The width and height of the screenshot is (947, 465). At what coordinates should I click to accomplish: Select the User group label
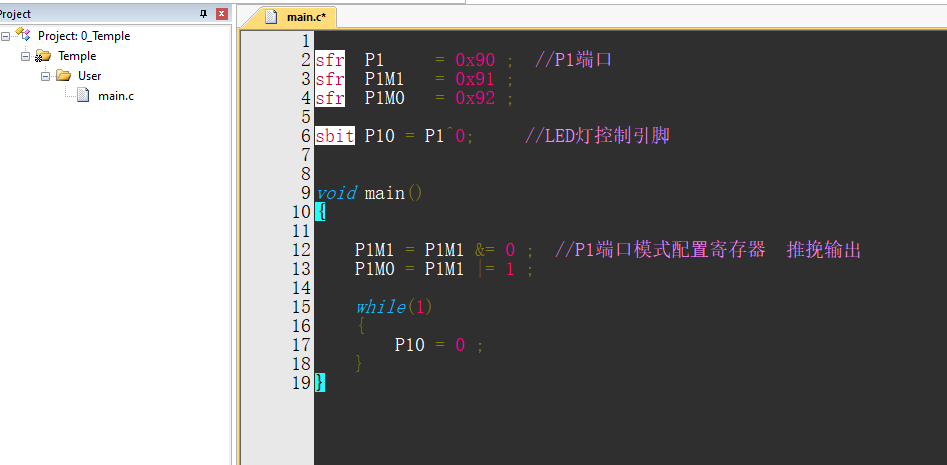[89, 76]
